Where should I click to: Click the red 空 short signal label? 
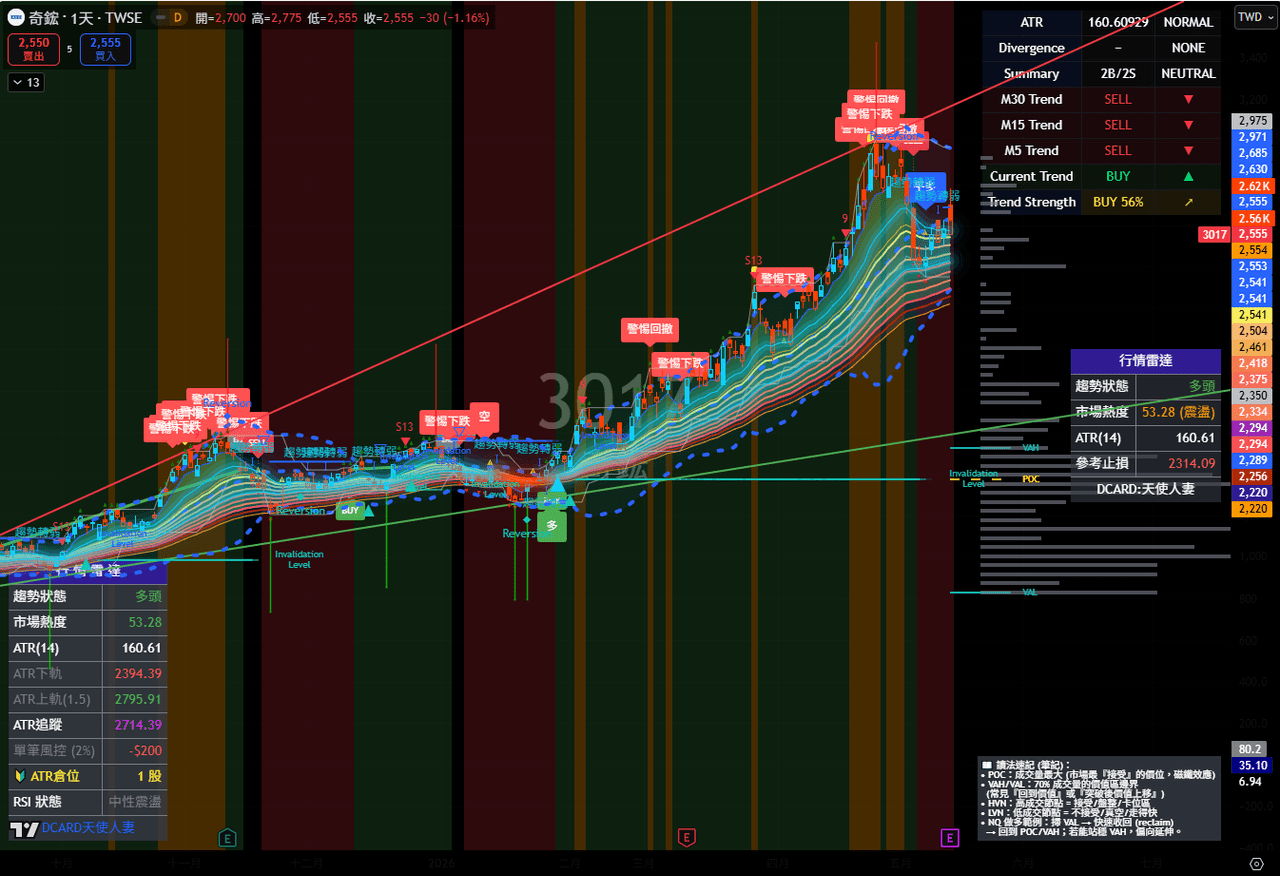tap(484, 416)
